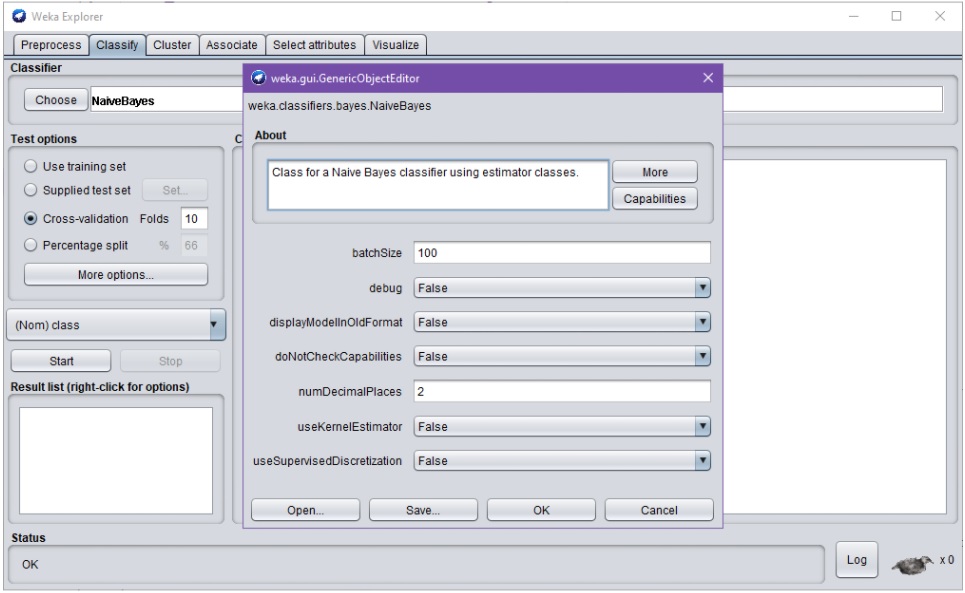
Task: Click the Open... button in the dialog
Action: coord(305,510)
